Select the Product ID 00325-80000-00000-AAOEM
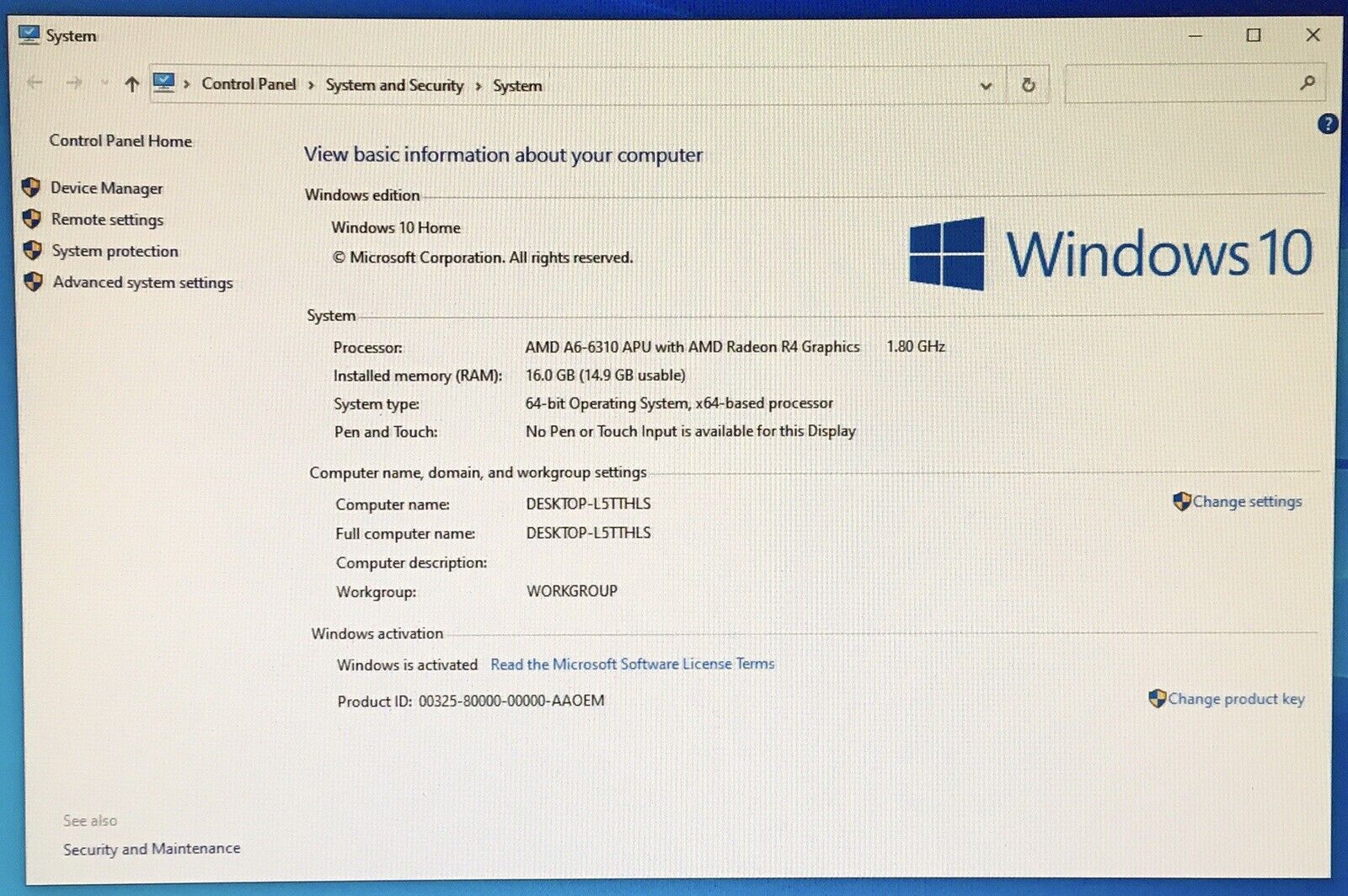The image size is (1348, 896). (511, 701)
